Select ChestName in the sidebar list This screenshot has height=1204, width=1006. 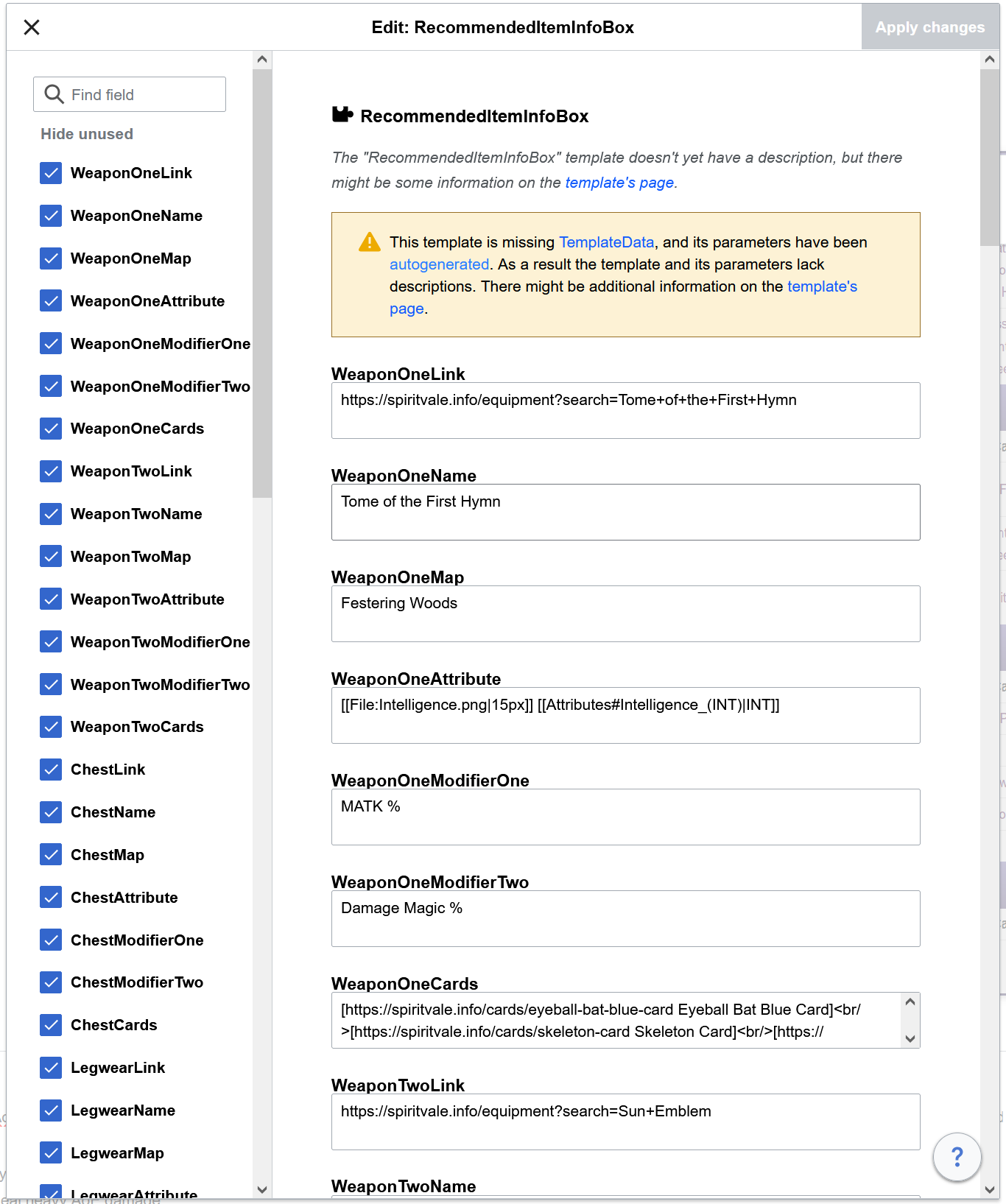(x=113, y=812)
